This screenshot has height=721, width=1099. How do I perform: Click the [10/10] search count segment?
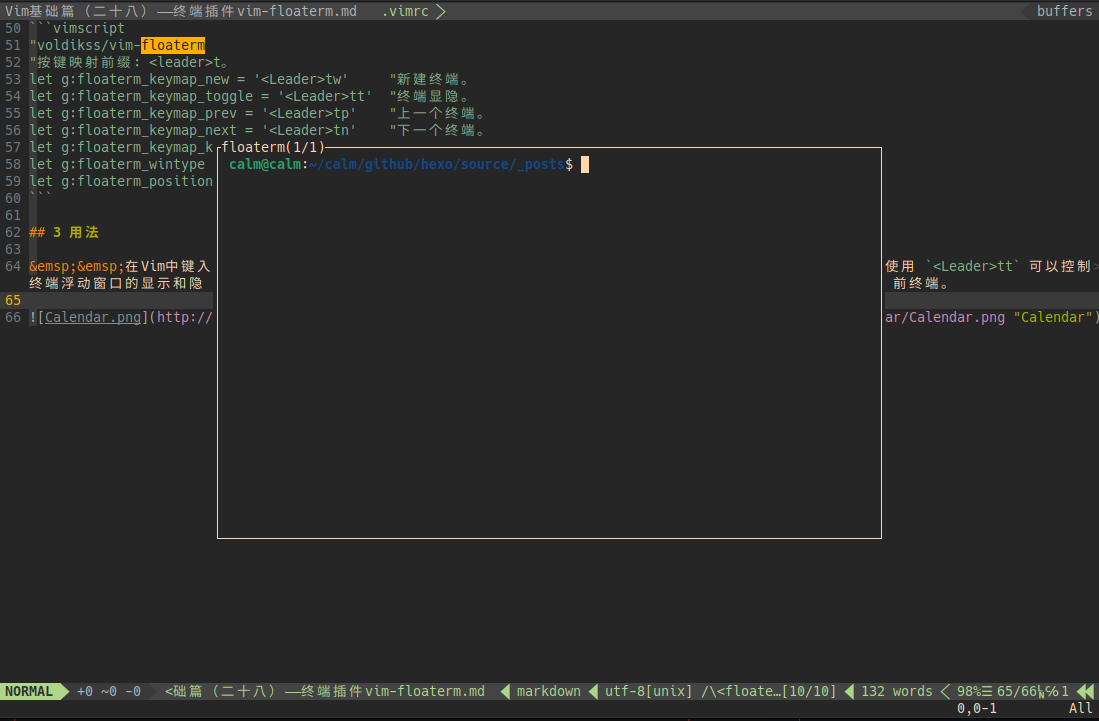point(810,692)
